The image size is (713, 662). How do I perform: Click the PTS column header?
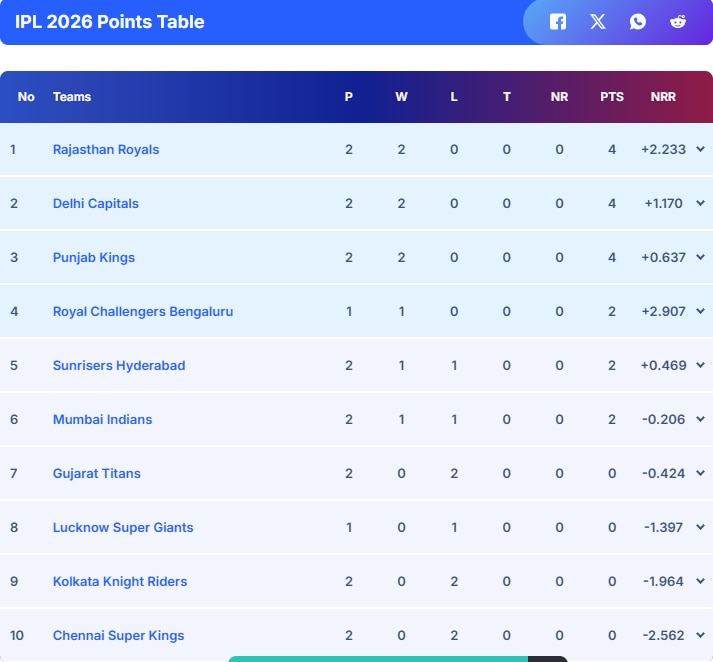point(612,97)
